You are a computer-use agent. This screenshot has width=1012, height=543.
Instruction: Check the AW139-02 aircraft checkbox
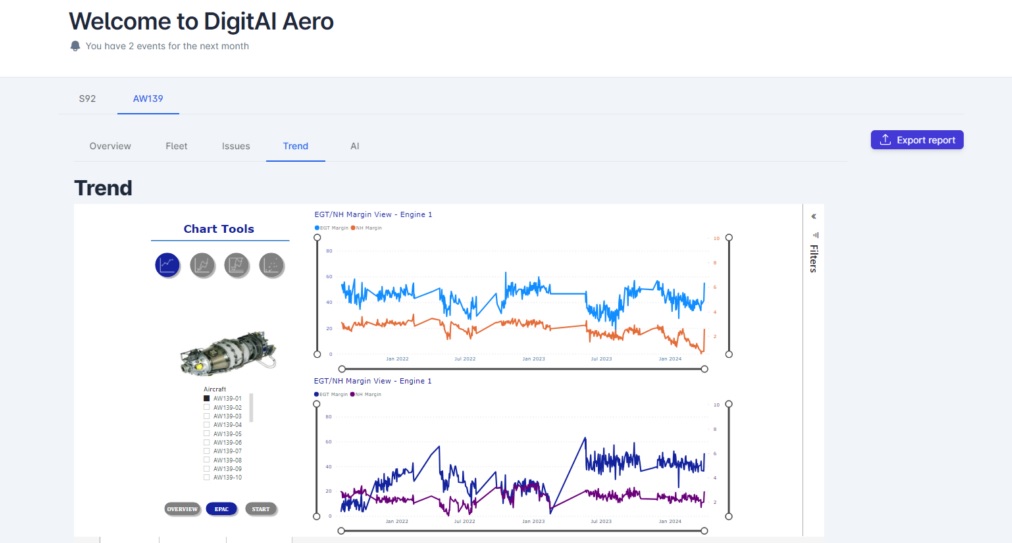pos(207,407)
